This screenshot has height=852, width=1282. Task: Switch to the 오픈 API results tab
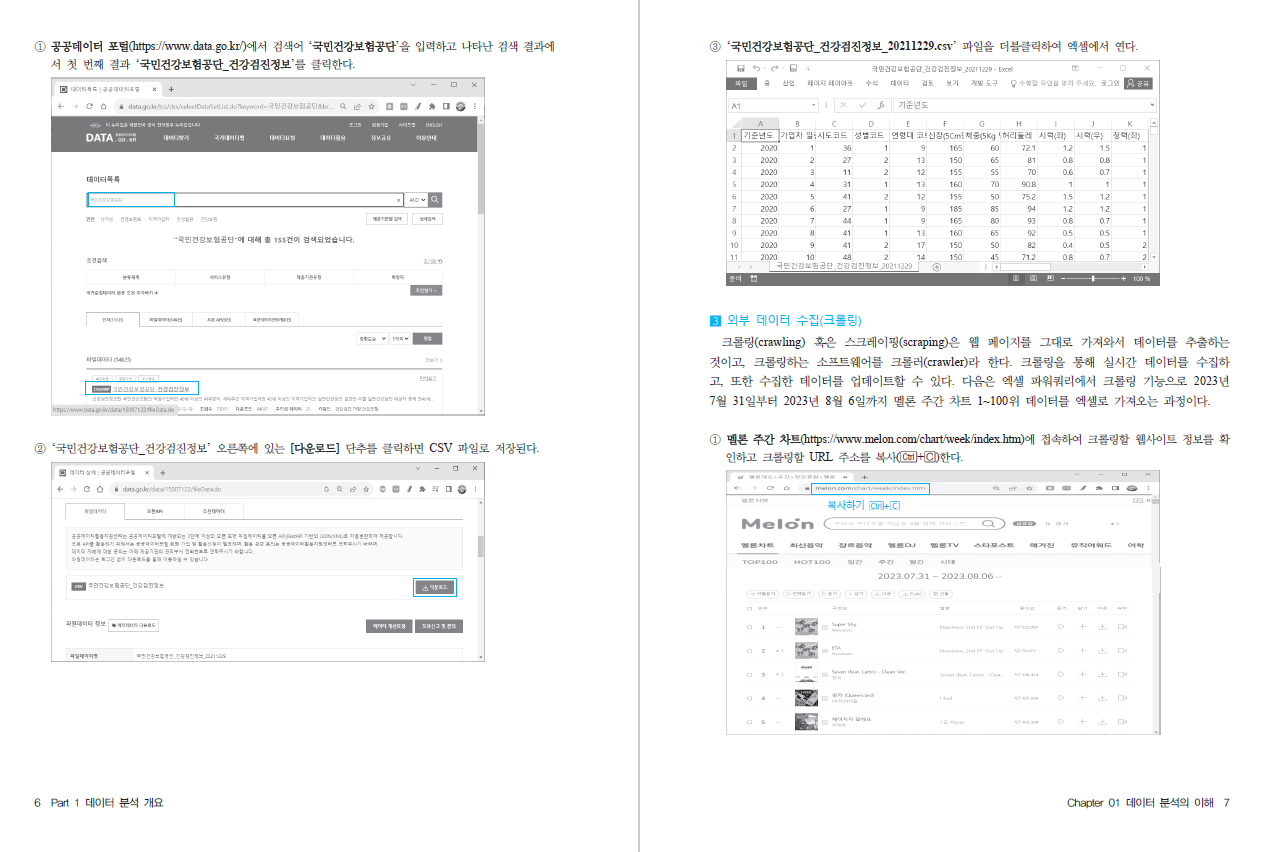click(219, 319)
